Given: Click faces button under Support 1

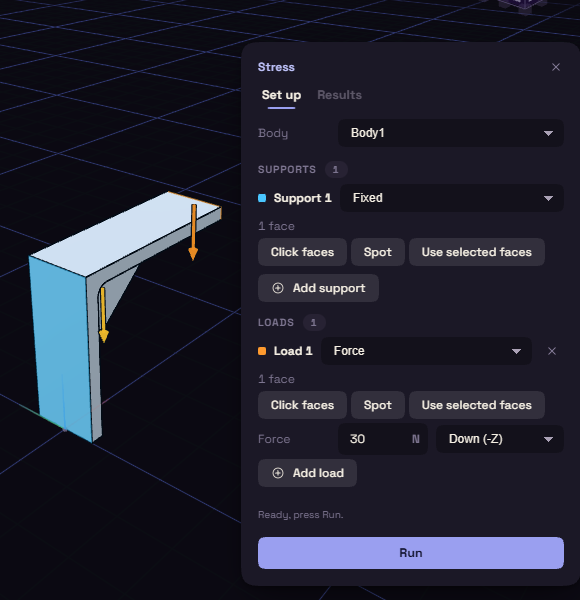Looking at the screenshot, I should [302, 252].
